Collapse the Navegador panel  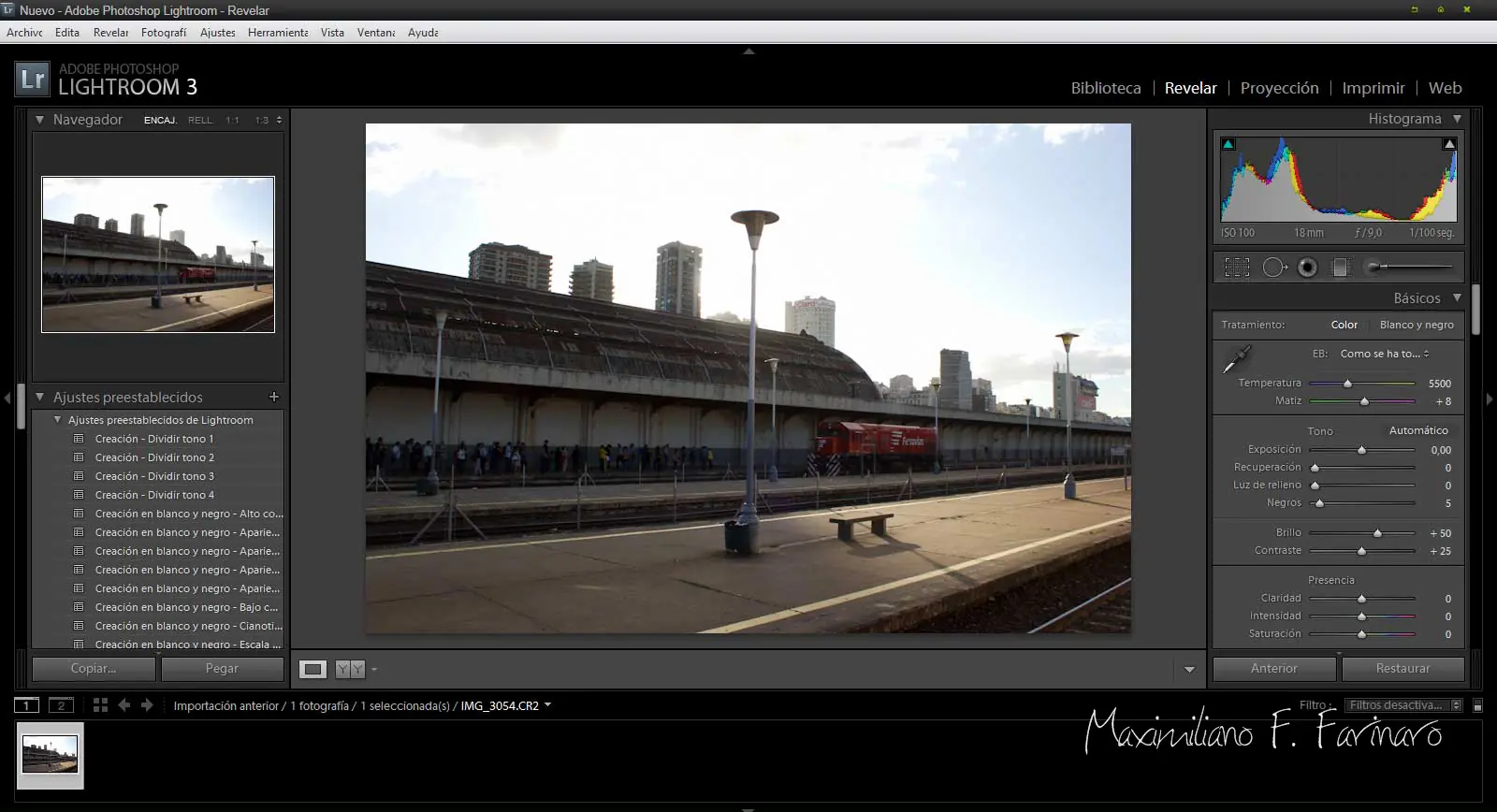(39, 120)
